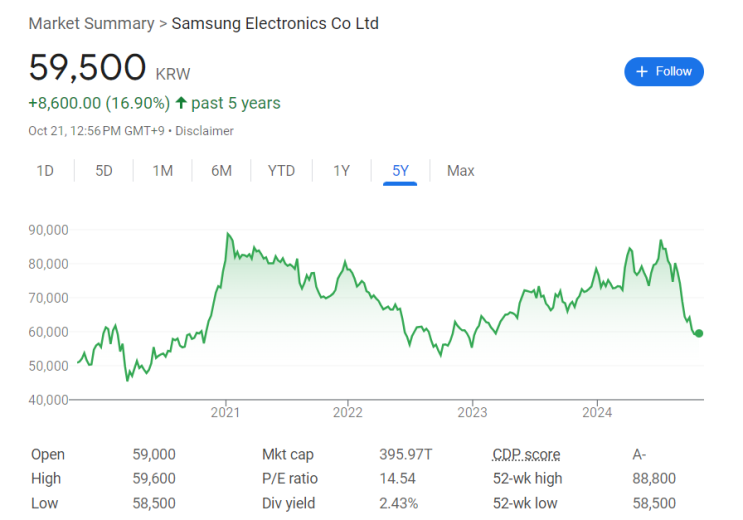Click the 59,500 KRW price
This screenshot has height=520, width=743.
(109, 68)
